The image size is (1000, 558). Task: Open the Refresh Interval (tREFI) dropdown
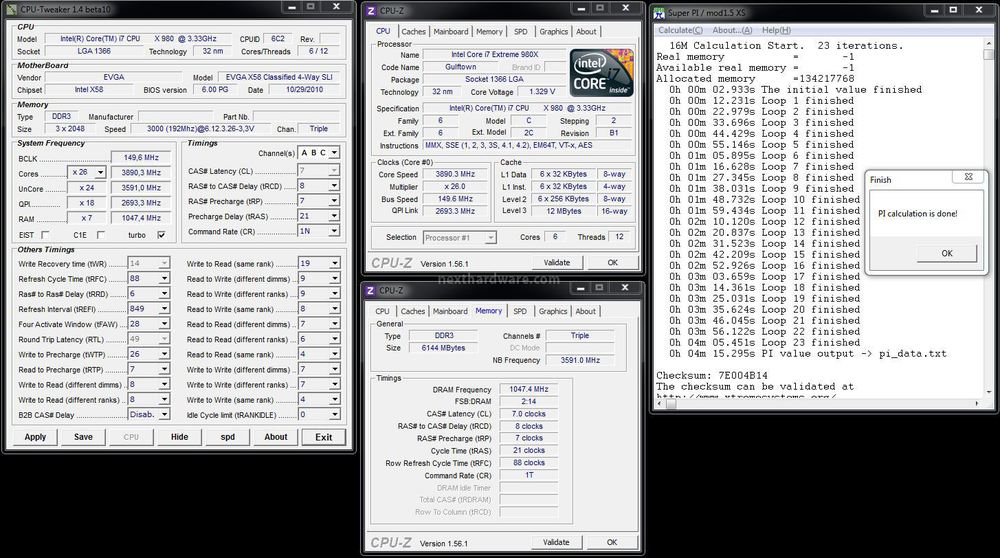click(x=164, y=309)
